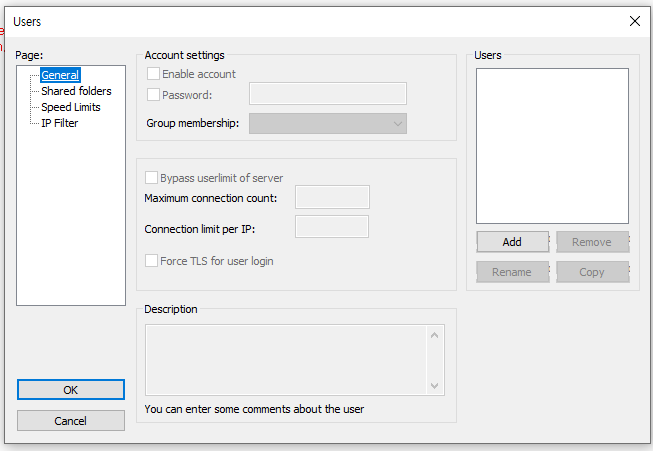Click the Description scrollbar up arrow
The image size is (653, 451).
(x=434, y=335)
